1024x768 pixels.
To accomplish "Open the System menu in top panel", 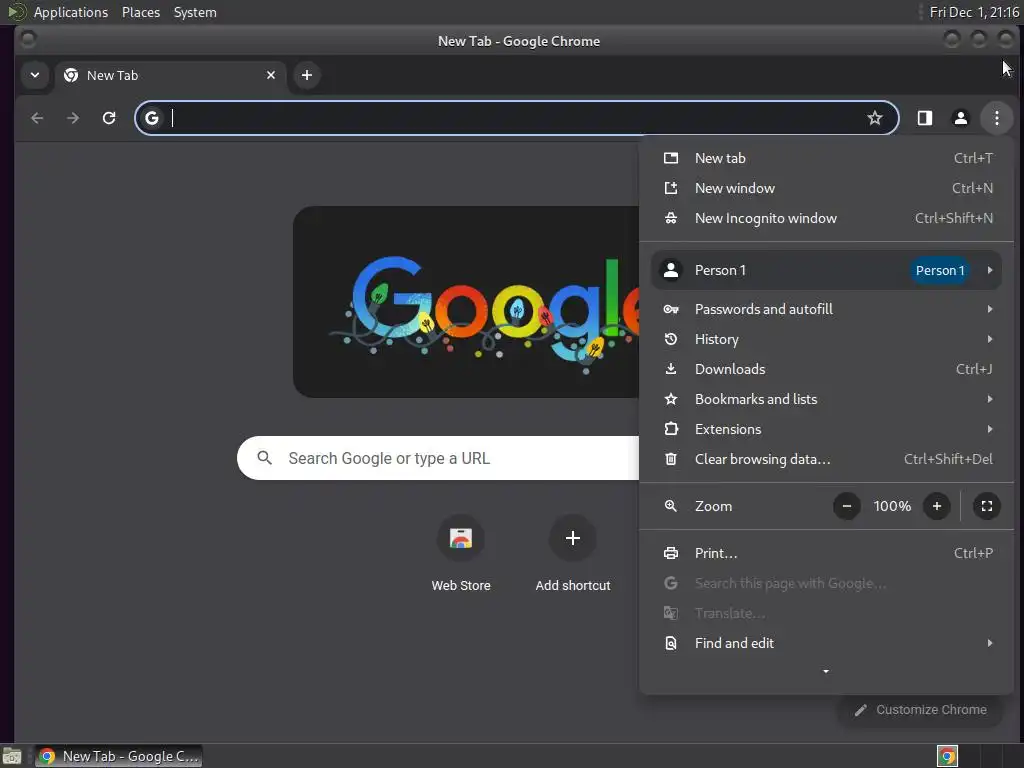I will [x=195, y=12].
